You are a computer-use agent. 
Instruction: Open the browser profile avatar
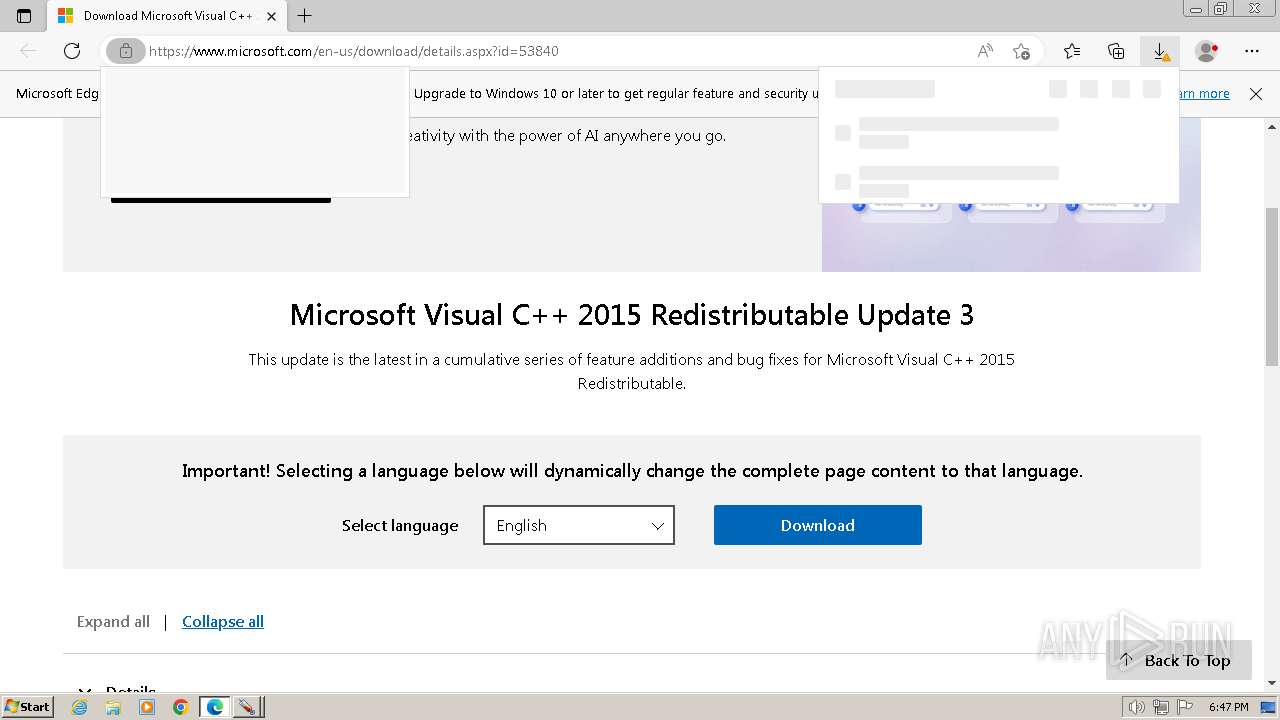pos(1207,51)
